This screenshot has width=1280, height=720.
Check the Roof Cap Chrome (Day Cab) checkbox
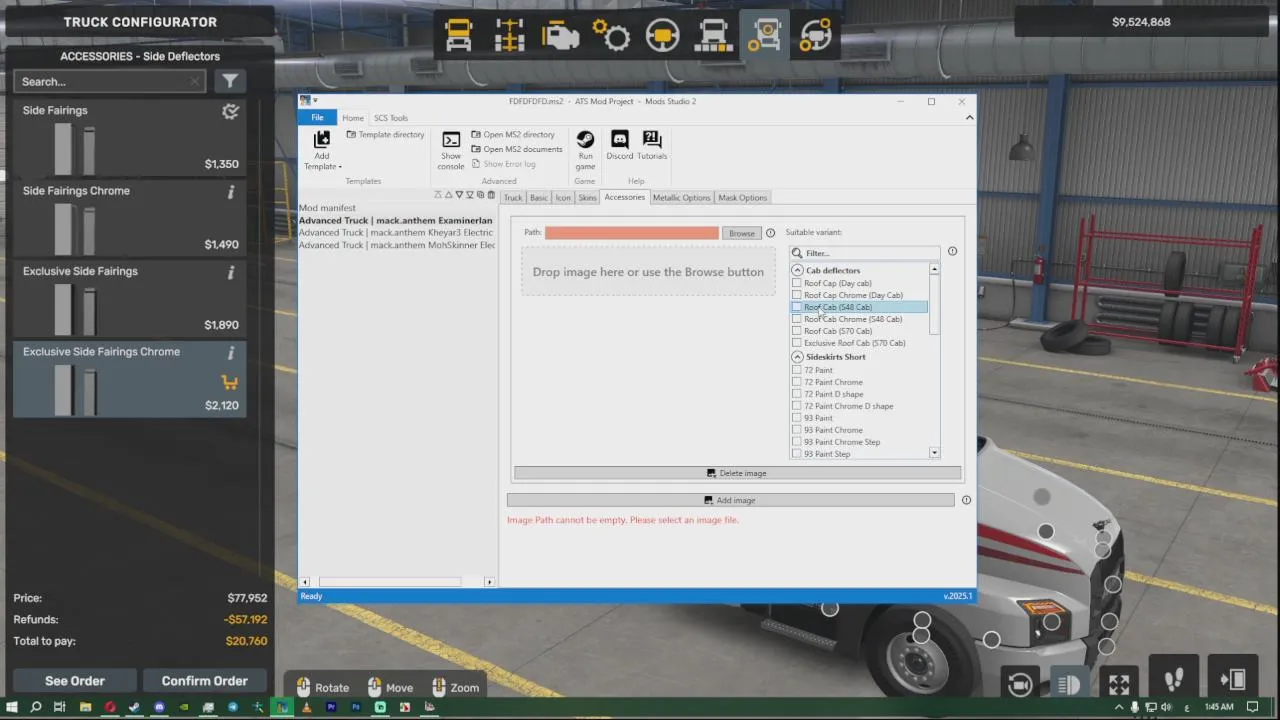click(x=797, y=295)
